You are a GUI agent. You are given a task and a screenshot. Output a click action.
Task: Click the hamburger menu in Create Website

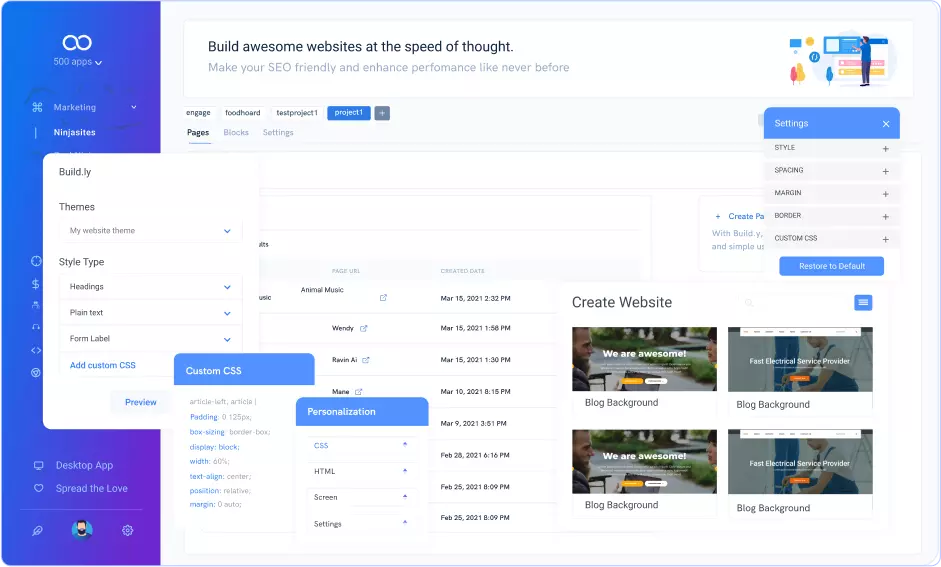pos(863,302)
